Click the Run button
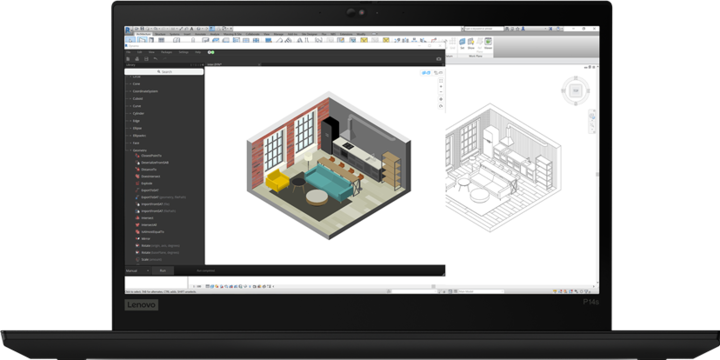The height and width of the screenshot is (360, 720). pos(163,271)
